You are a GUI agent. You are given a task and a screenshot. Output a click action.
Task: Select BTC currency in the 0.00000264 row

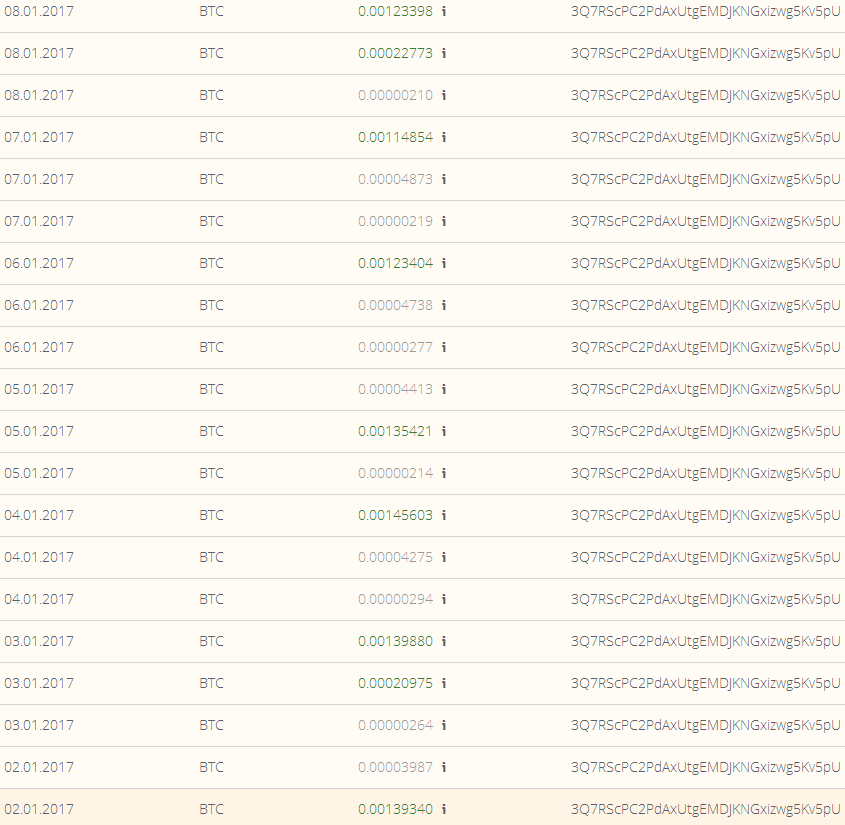[211, 726]
